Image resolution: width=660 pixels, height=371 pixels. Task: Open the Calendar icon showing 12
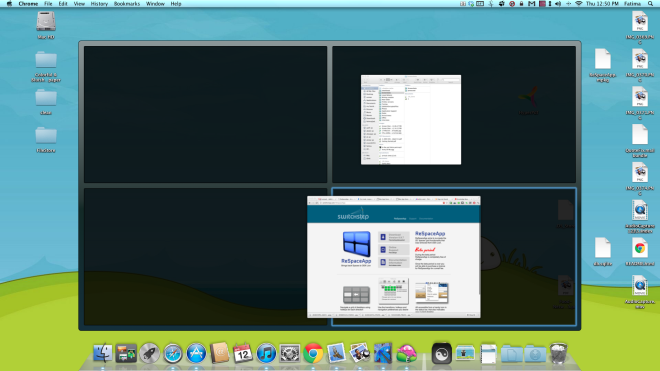point(243,353)
